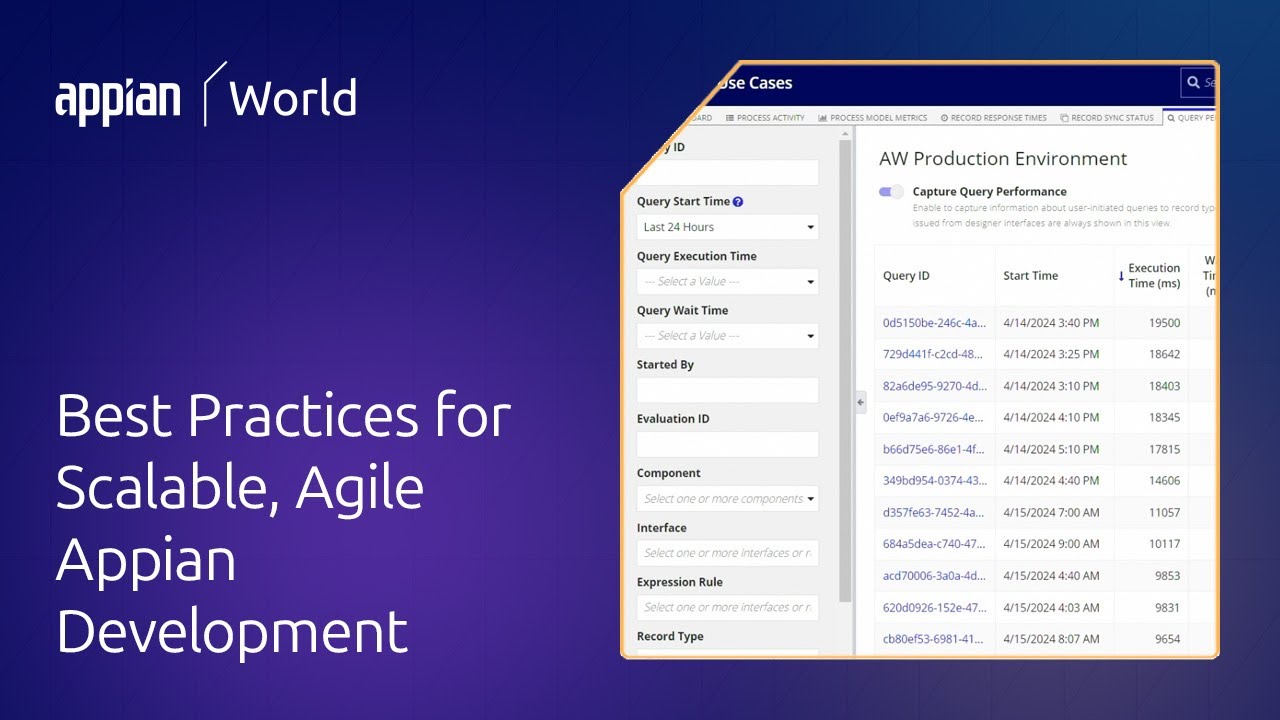Click start time 4/15/2024 7:00 AM cell
Screen dimensions: 1280x720
click(x=1051, y=513)
